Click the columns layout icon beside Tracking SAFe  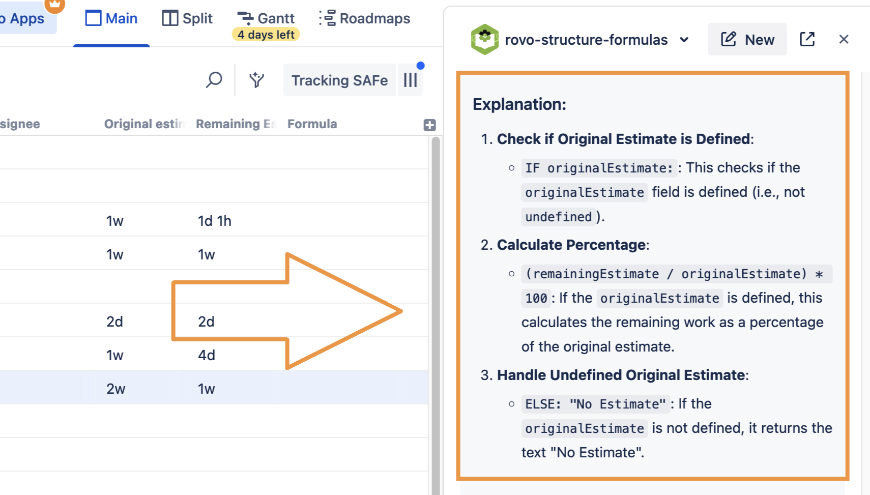(410, 81)
